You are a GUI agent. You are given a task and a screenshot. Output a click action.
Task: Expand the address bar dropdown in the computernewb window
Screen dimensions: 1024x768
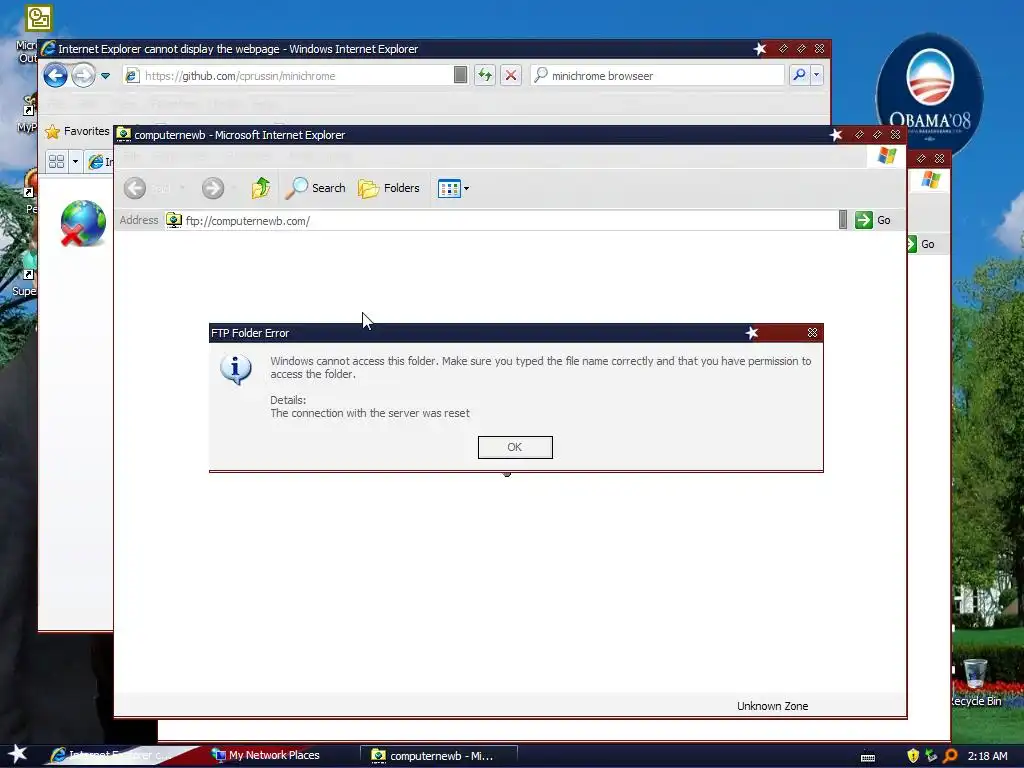tap(842, 220)
